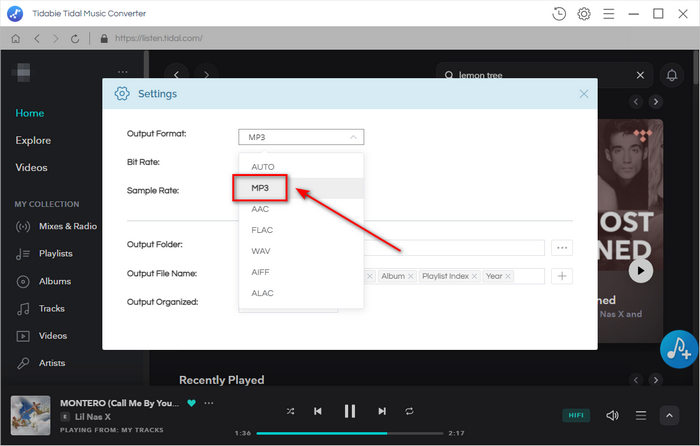The height and width of the screenshot is (446, 700).
Task: Play the featured album card
Action: (641, 271)
